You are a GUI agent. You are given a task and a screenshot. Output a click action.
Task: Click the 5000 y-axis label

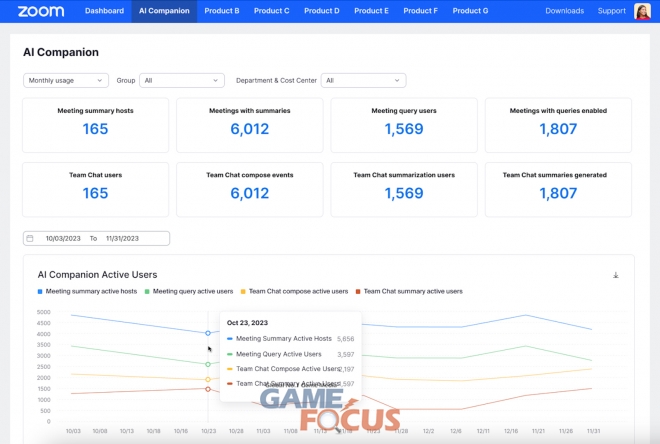(44, 312)
